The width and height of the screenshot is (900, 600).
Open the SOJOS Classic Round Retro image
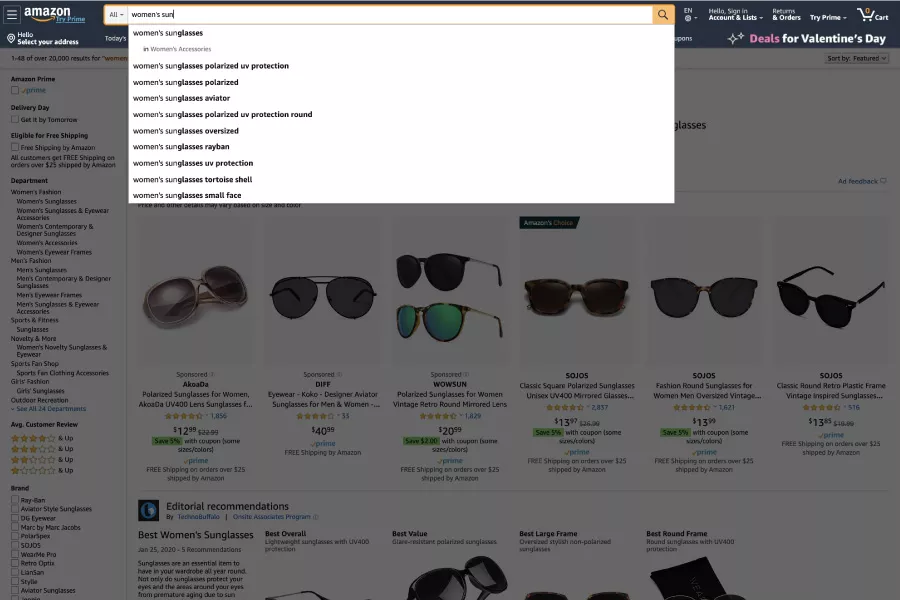pyautogui.click(x=831, y=297)
